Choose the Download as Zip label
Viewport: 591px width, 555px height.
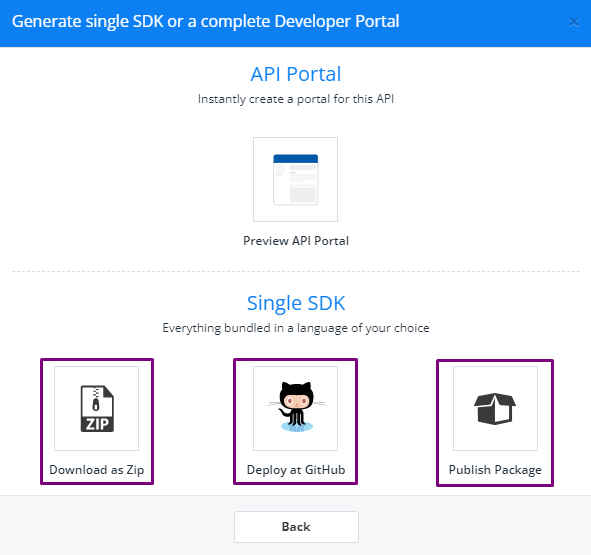[97, 470]
